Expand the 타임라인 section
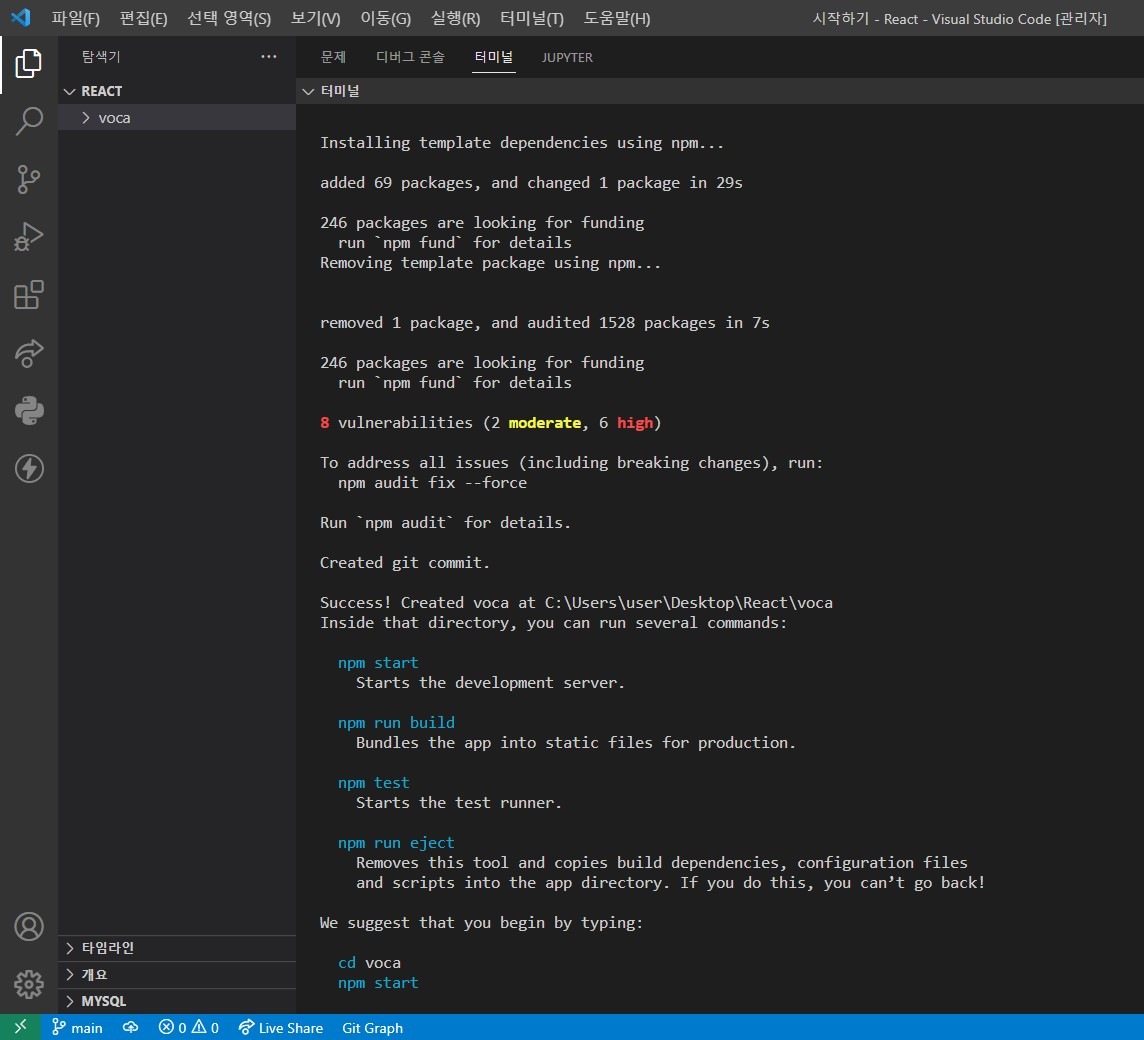The width and height of the screenshot is (1144, 1040). [177, 948]
